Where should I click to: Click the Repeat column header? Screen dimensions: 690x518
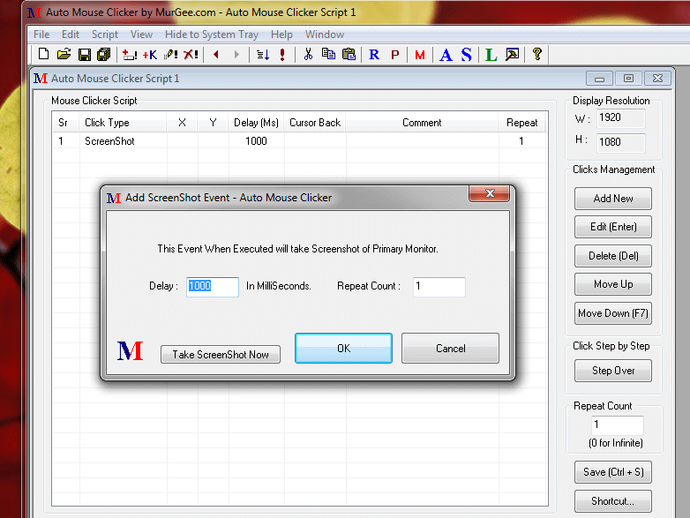click(522, 123)
